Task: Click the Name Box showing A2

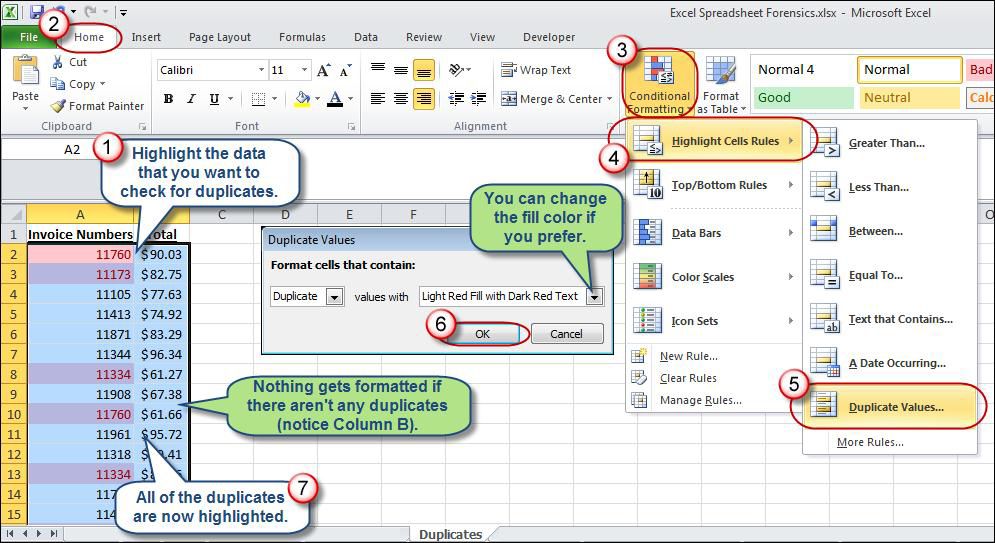Action: pos(72,150)
